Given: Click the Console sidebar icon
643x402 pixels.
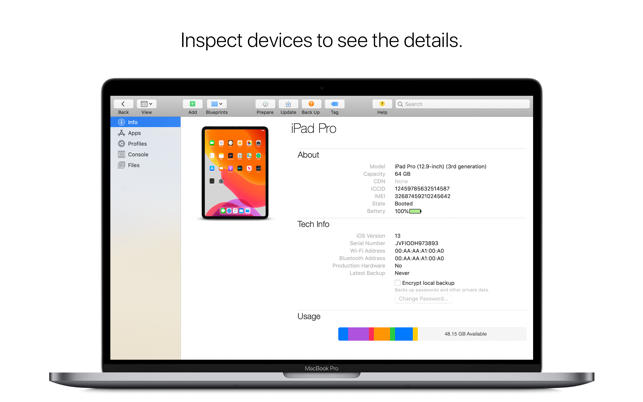Looking at the screenshot, I should pos(121,154).
